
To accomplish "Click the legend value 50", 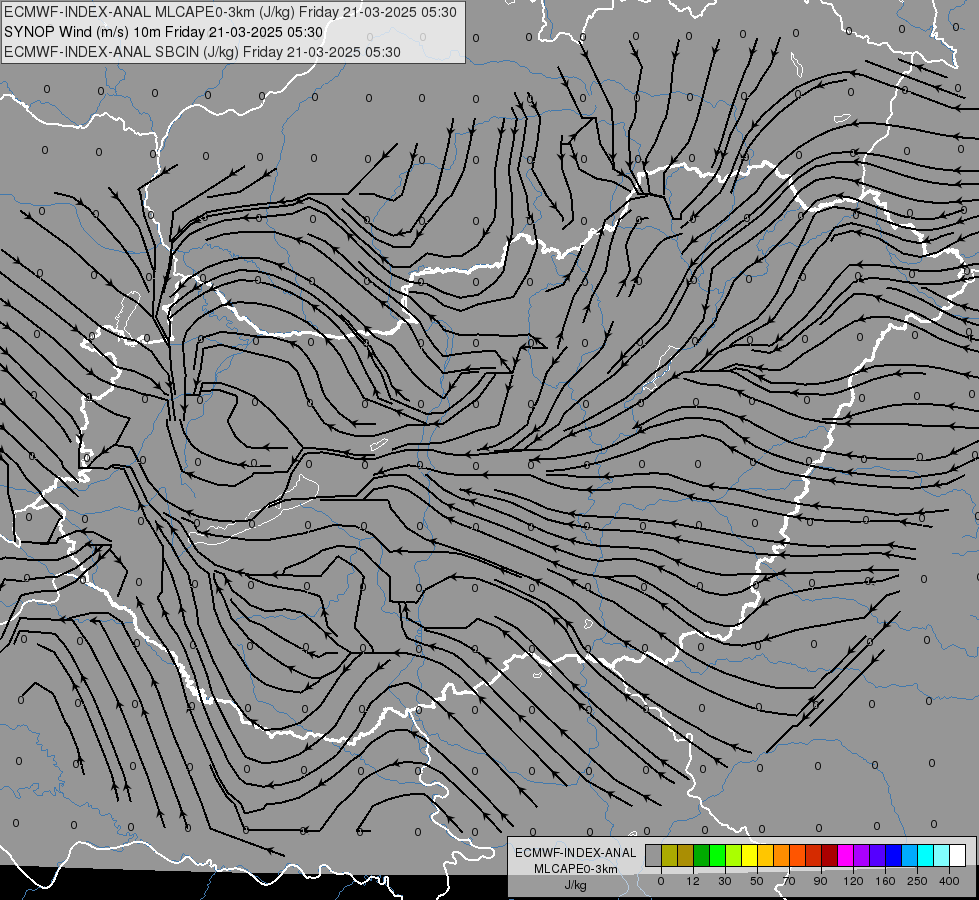I will coord(757,881).
